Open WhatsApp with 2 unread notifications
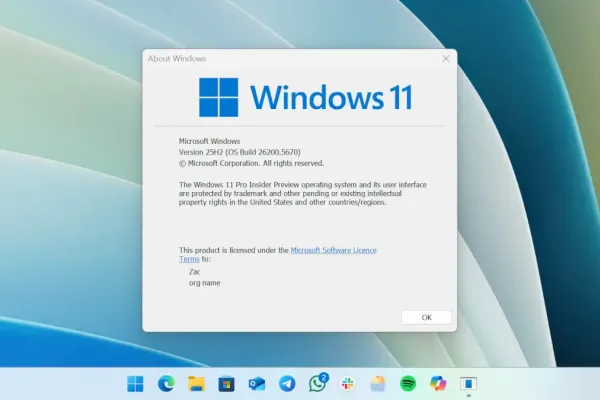 (318, 383)
